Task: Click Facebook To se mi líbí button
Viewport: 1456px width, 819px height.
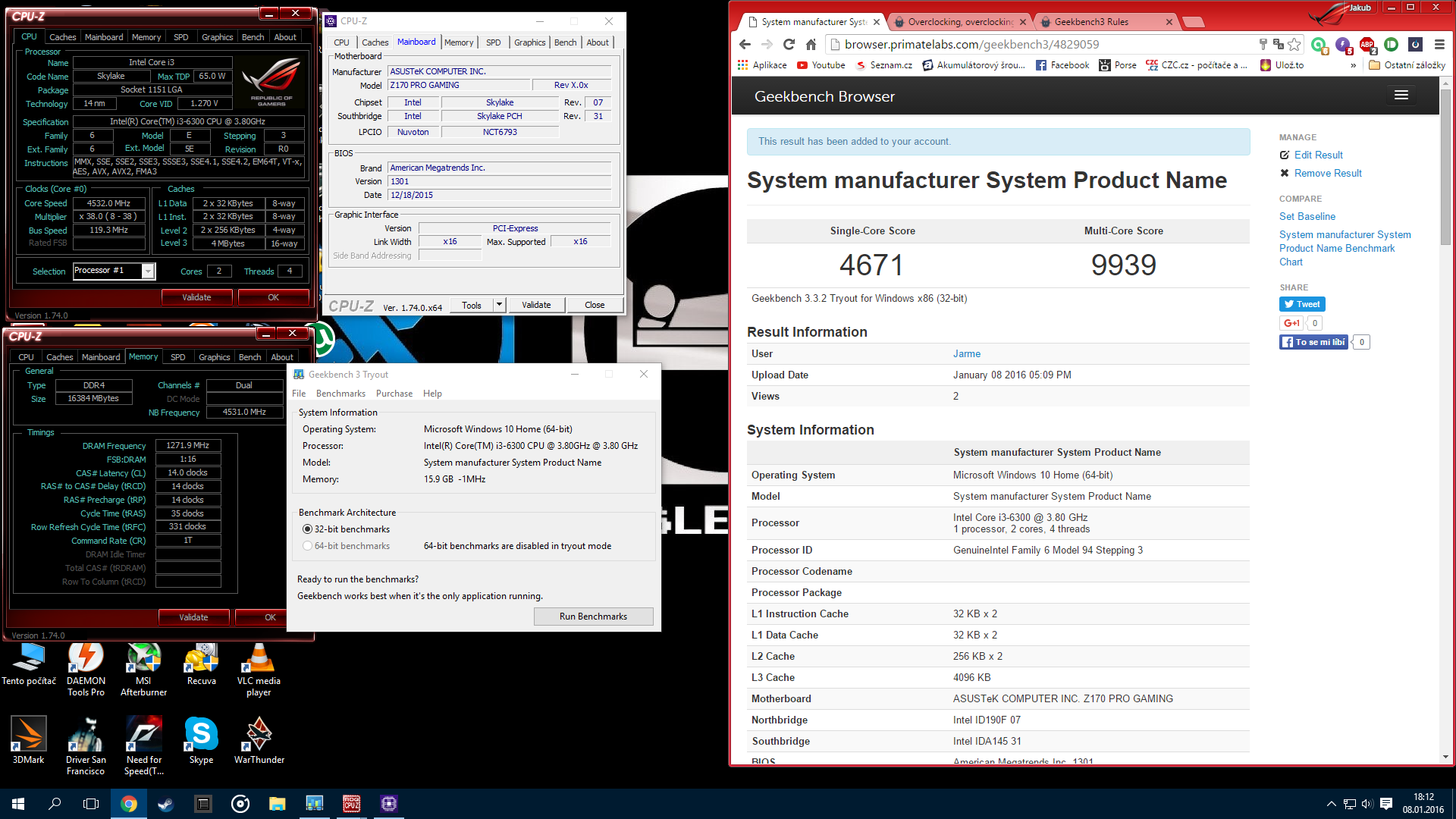Action: coord(1313,342)
